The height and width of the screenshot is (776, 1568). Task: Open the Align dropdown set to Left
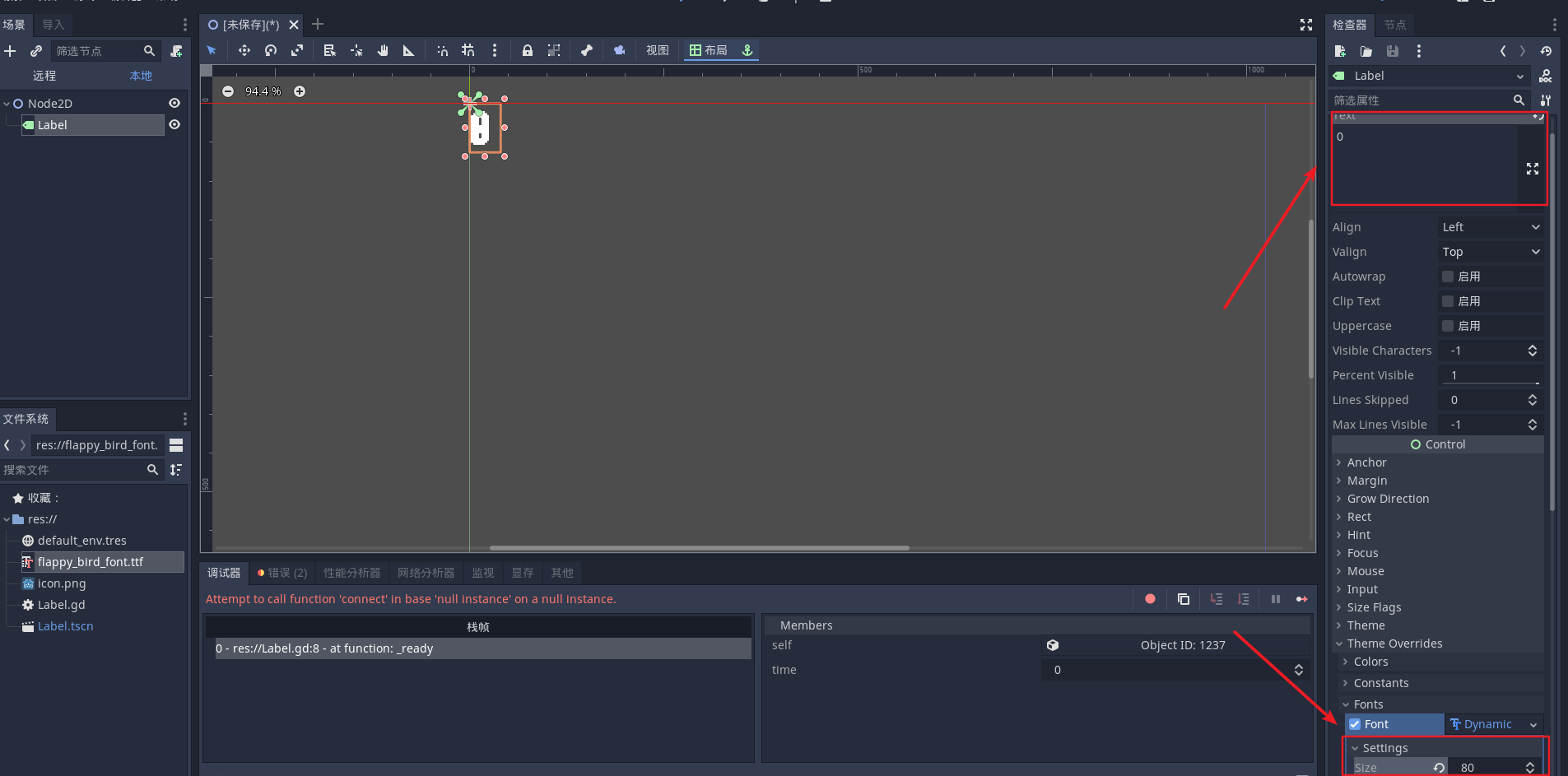pyautogui.click(x=1490, y=226)
